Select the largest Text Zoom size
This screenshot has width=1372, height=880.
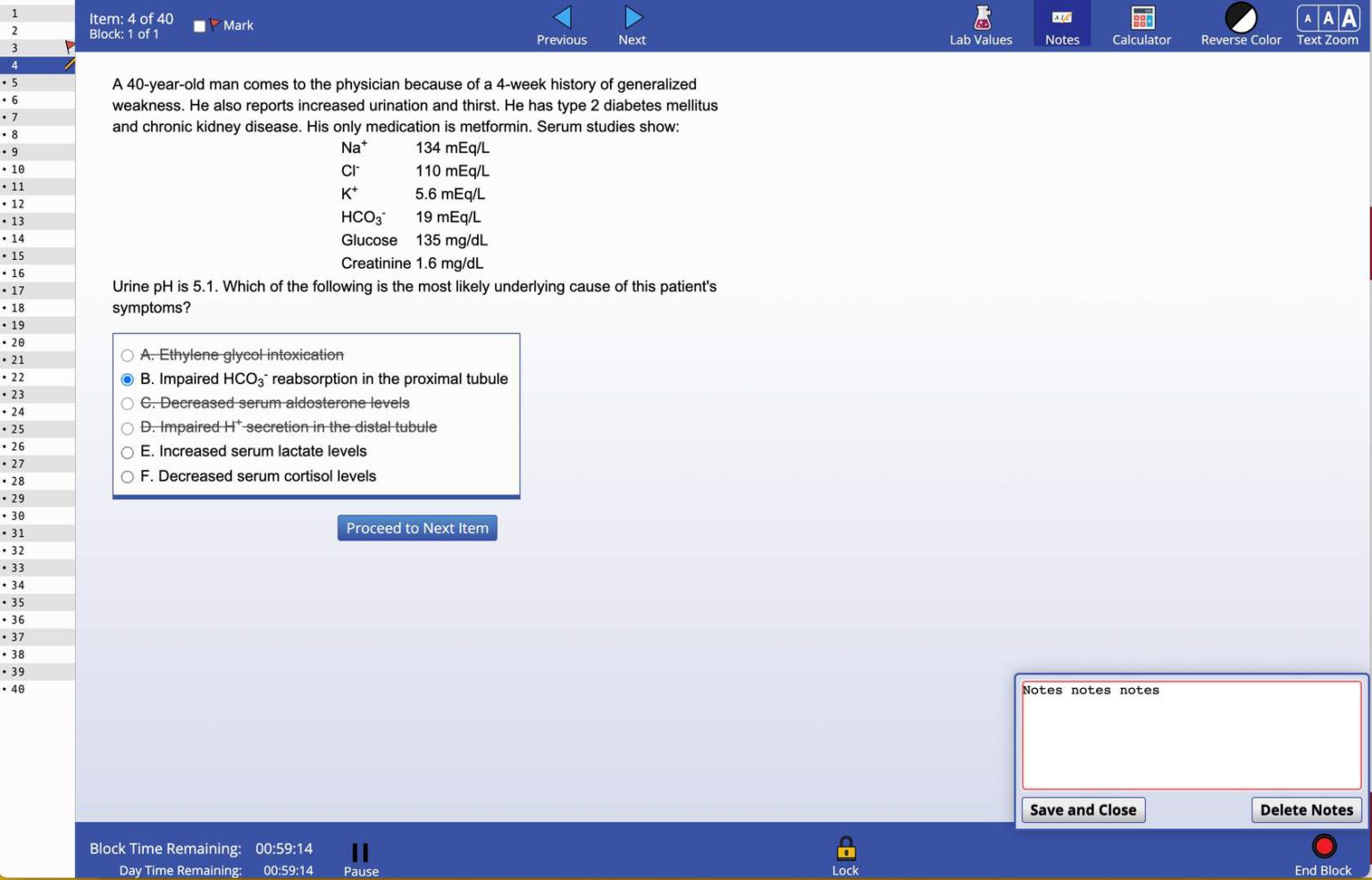[1349, 18]
